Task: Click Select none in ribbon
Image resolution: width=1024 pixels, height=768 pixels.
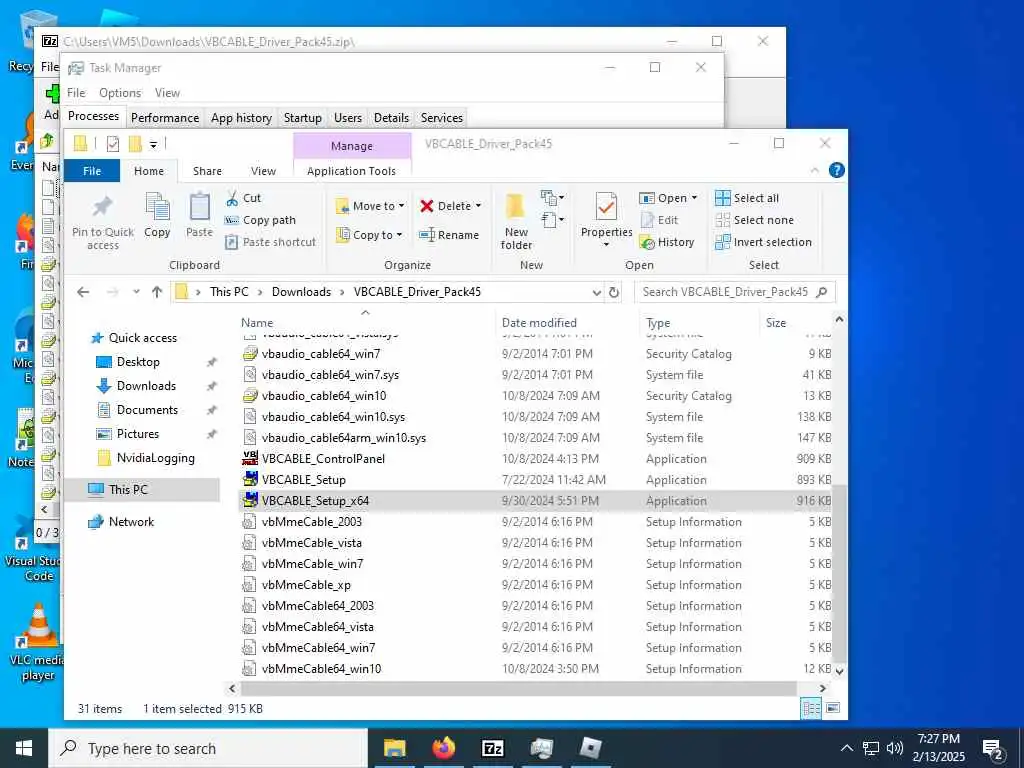Action: coord(754,220)
